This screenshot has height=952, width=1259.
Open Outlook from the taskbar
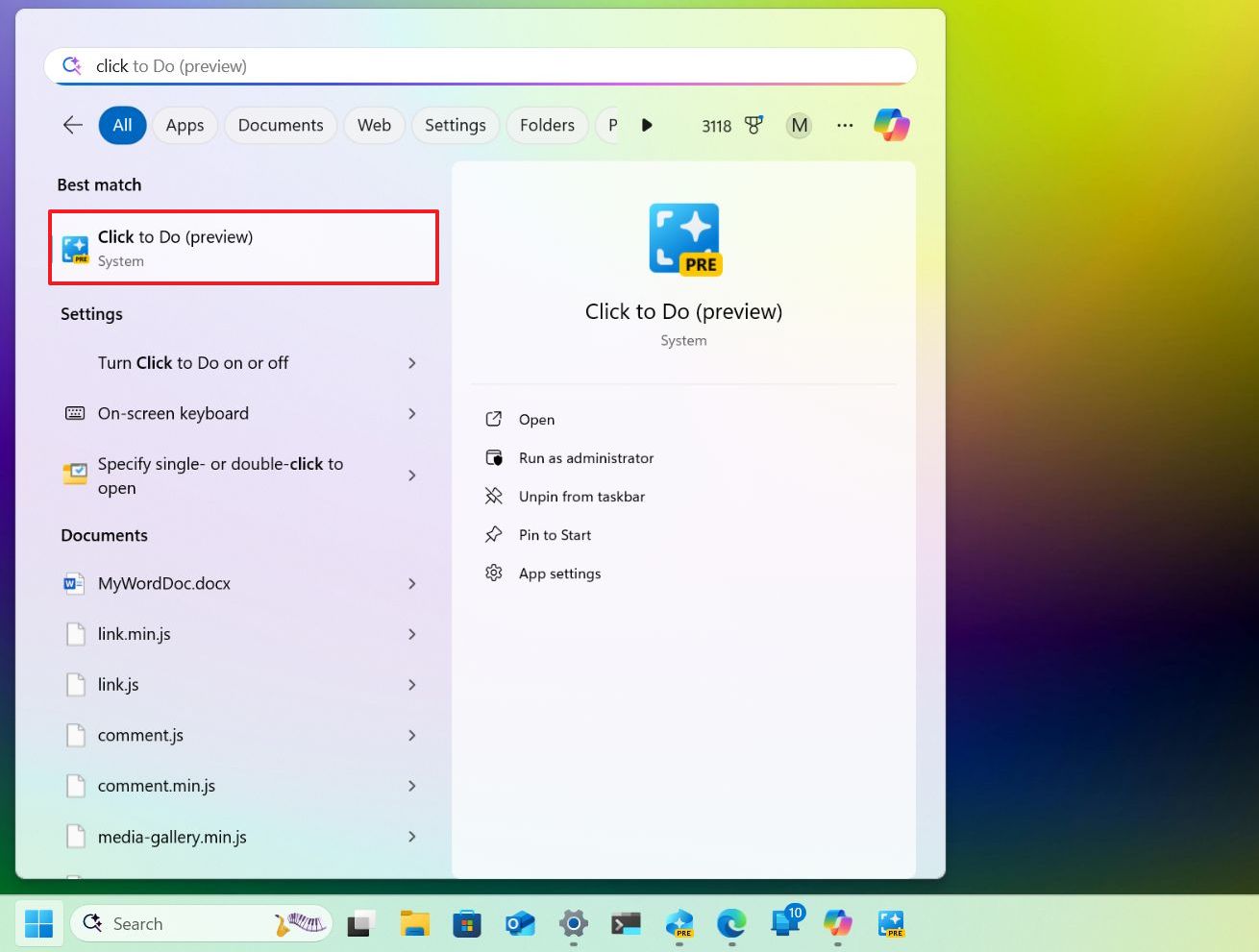click(x=520, y=923)
